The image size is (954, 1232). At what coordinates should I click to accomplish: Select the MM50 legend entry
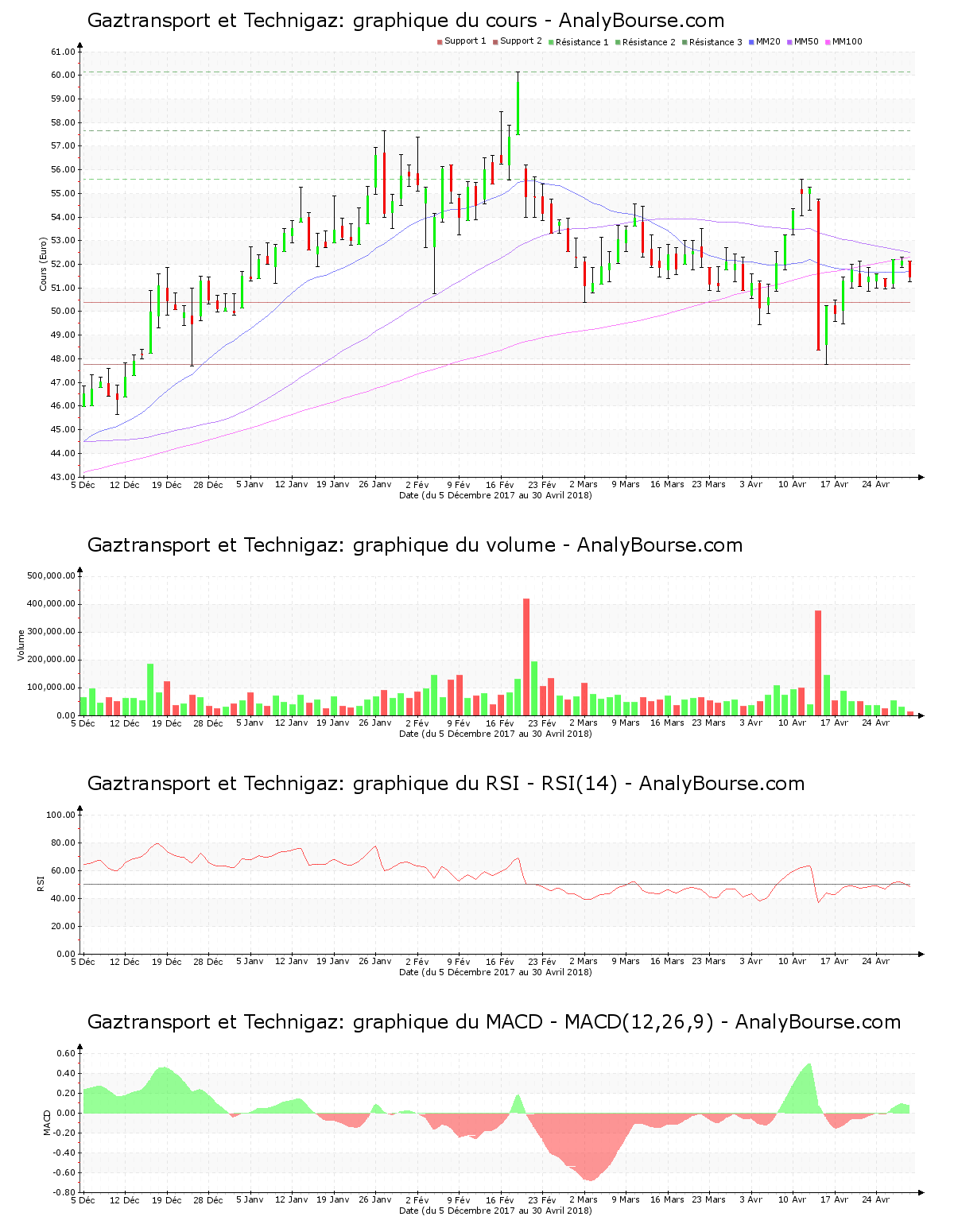[x=803, y=42]
